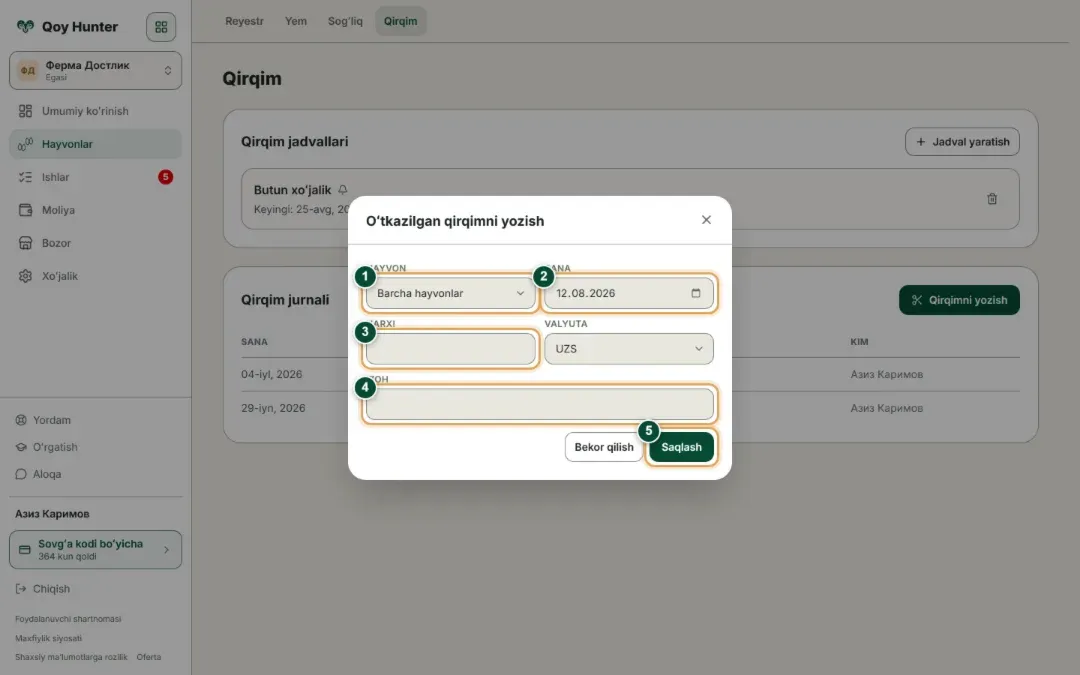Image resolution: width=1080 pixels, height=675 pixels.
Task: Go to Umumiy ko'rinish overview
Action: [96, 111]
